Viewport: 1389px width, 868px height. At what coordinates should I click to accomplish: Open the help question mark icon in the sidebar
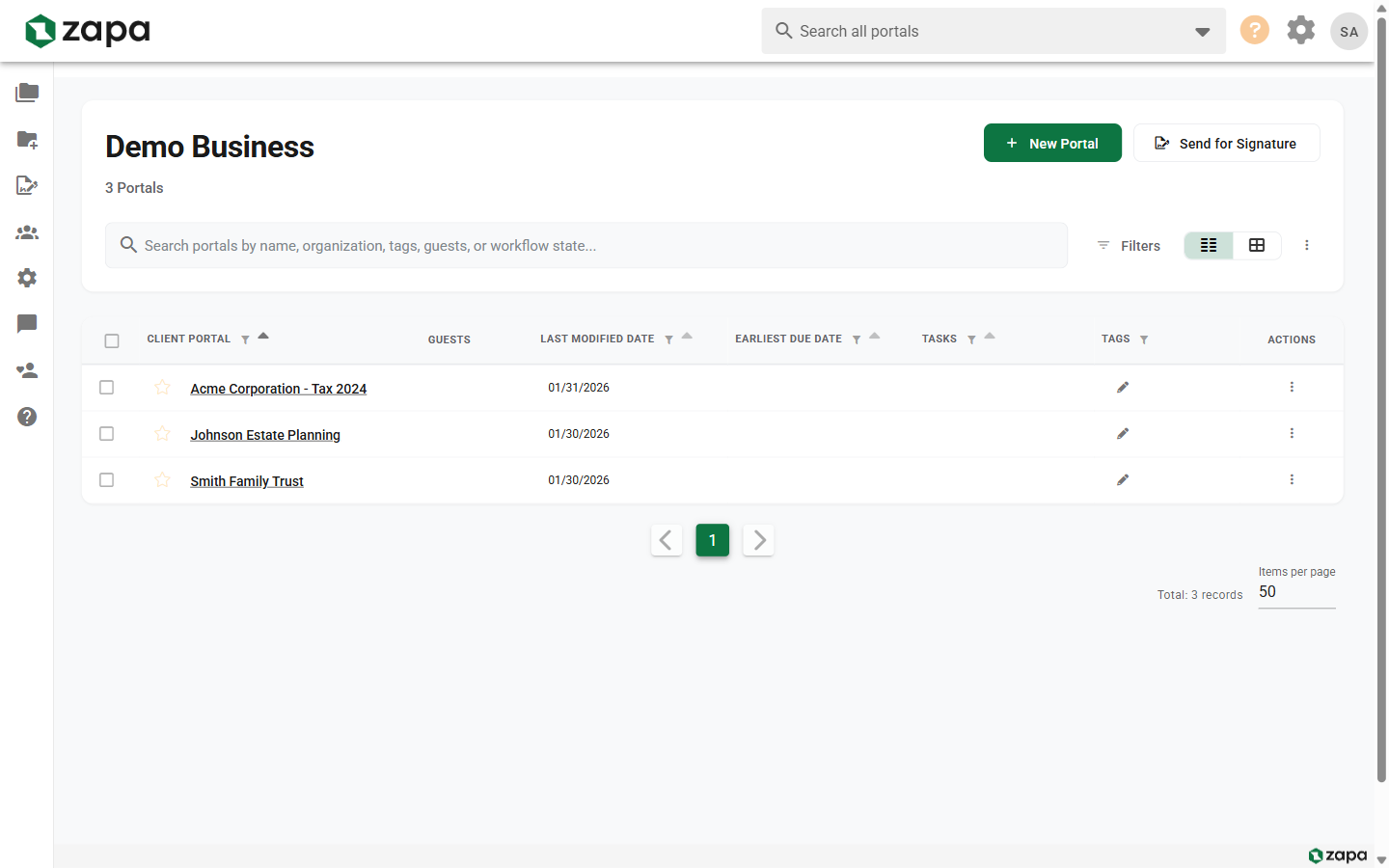pos(27,417)
